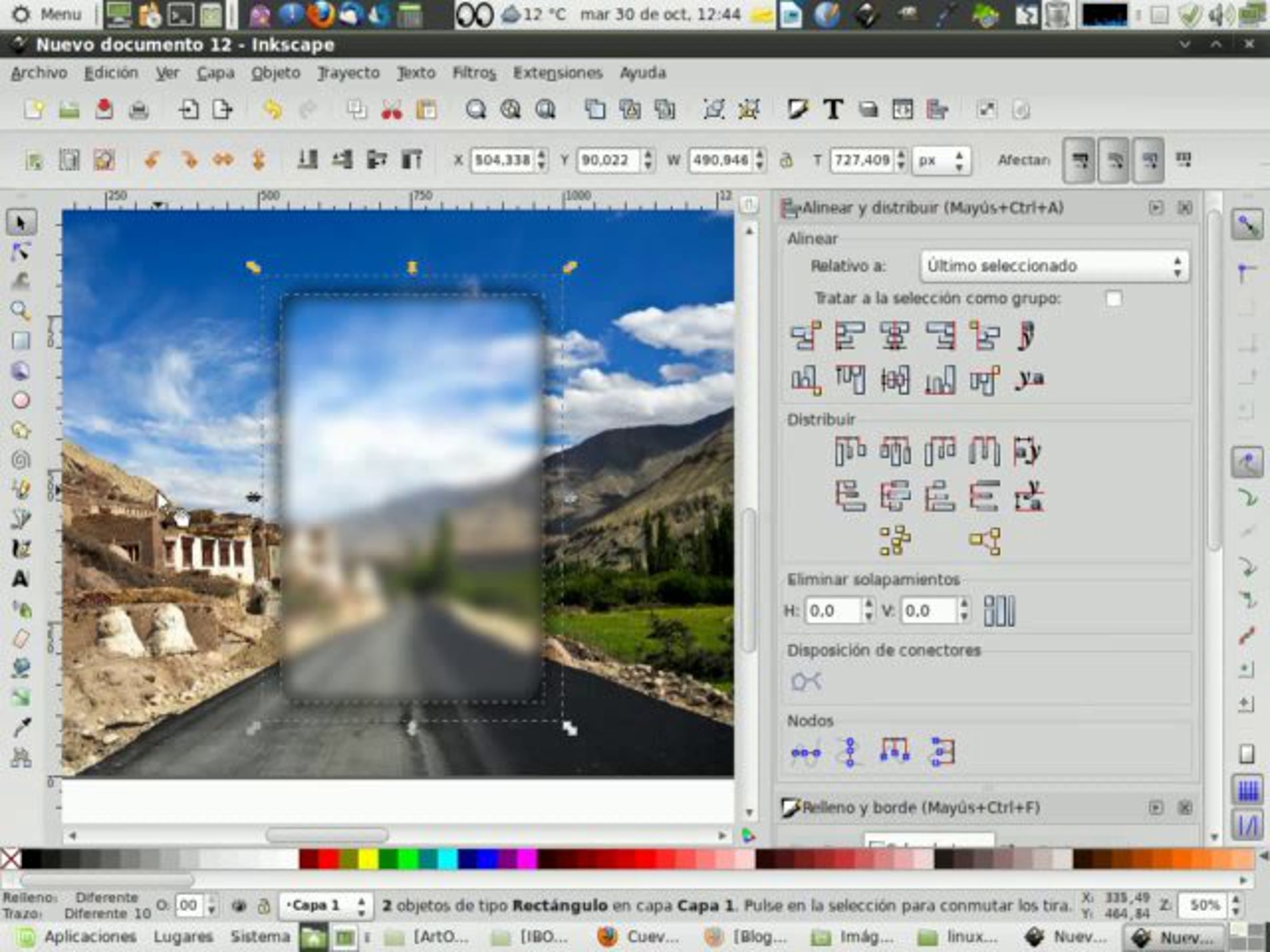1270x952 pixels.
Task: Open the Trayecto menu
Action: pos(349,73)
